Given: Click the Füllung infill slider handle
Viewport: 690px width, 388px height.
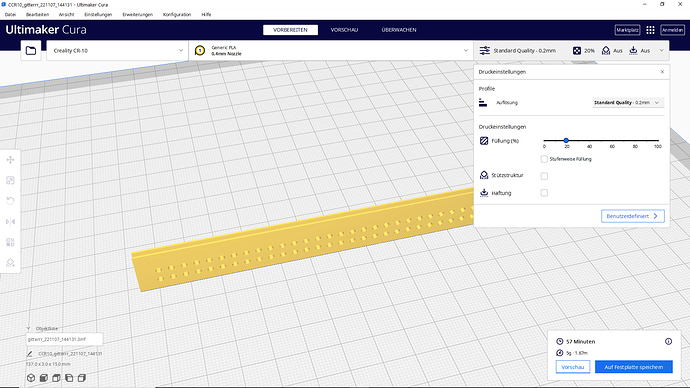Looking at the screenshot, I should [x=566, y=140].
